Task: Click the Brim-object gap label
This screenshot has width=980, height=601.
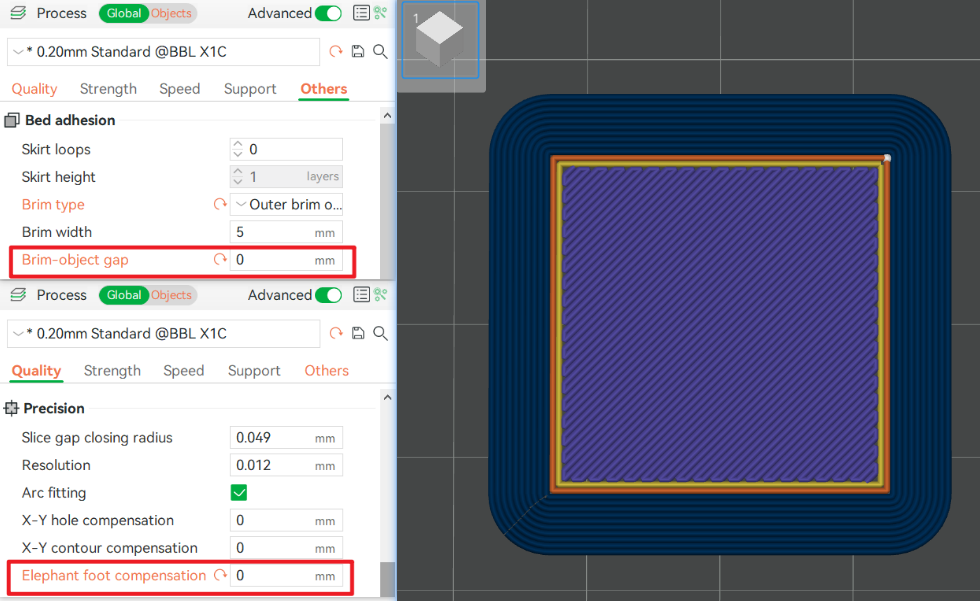Action: click(x=75, y=259)
